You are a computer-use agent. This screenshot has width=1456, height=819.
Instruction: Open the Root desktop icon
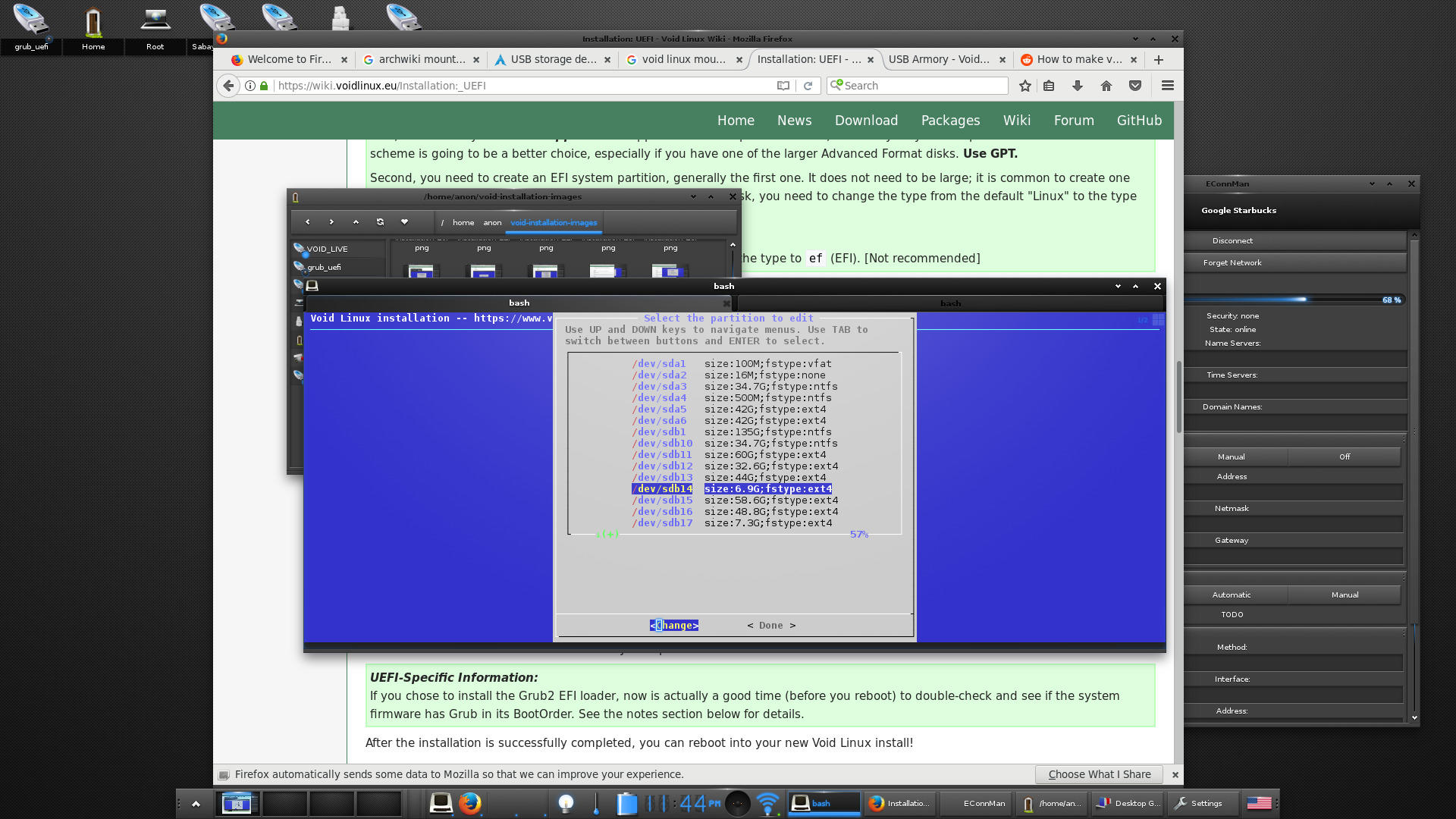(x=155, y=27)
